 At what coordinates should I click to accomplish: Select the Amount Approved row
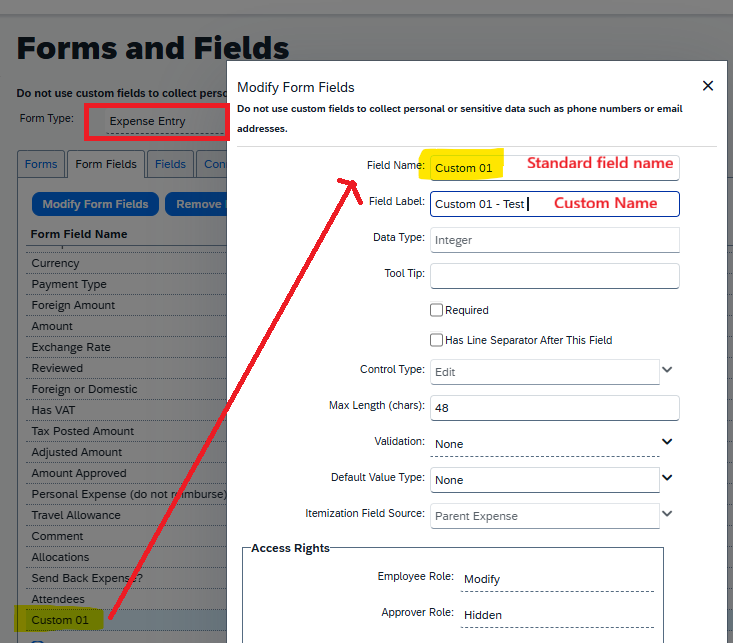click(x=126, y=473)
